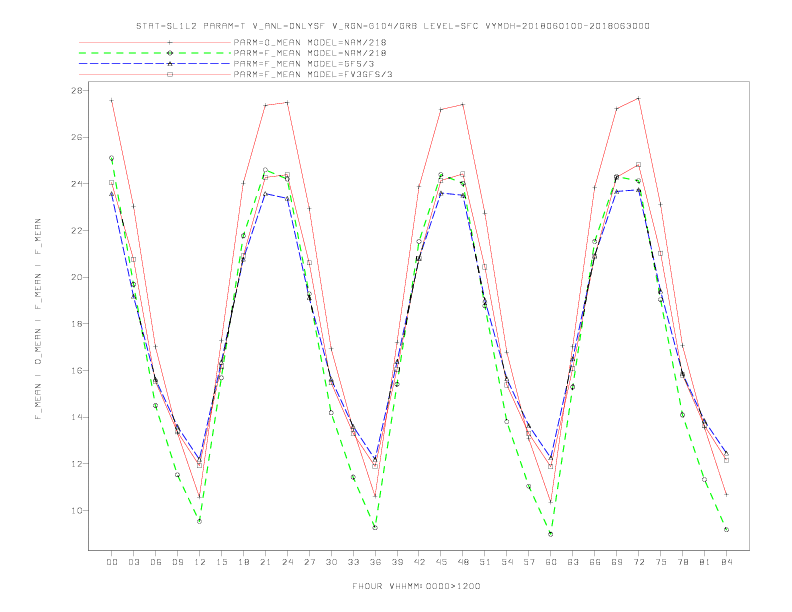Select legend entry PARM=O_MEAN MODEL=NAM/218
The image size is (792, 612).
coord(310,42)
